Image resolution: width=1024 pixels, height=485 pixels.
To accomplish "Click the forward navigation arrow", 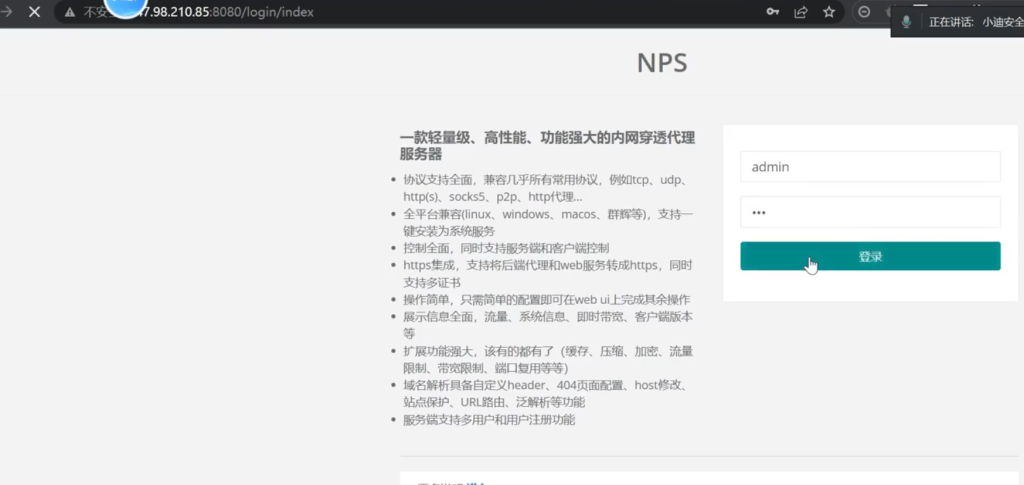I will pyautogui.click(x=7, y=12).
